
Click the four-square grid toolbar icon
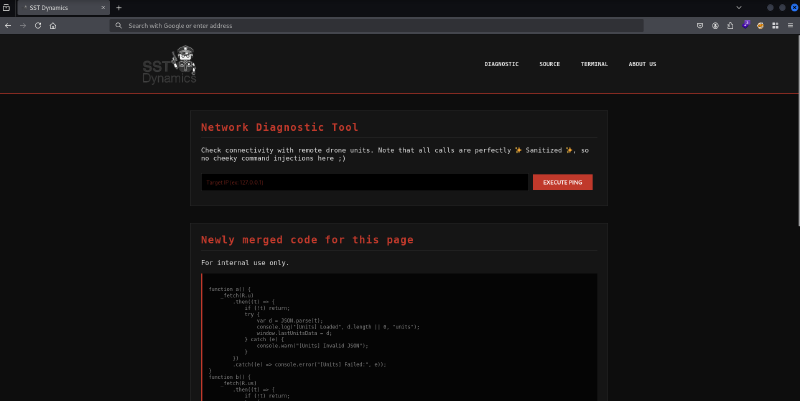(x=776, y=26)
